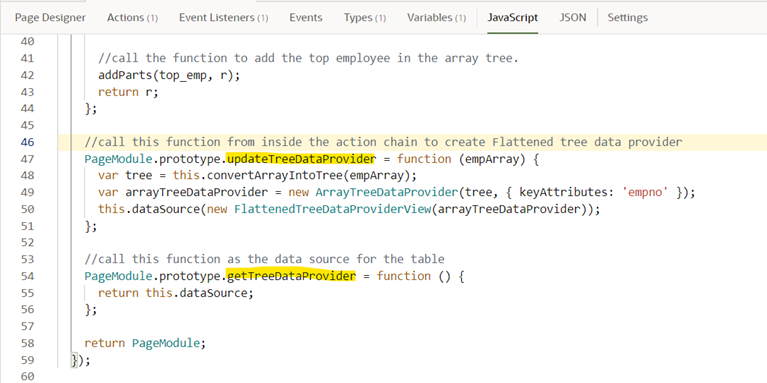Screen dimensions: 767x383
Task: Click 'return this.dataSource;' on line 55
Action: 176,293
